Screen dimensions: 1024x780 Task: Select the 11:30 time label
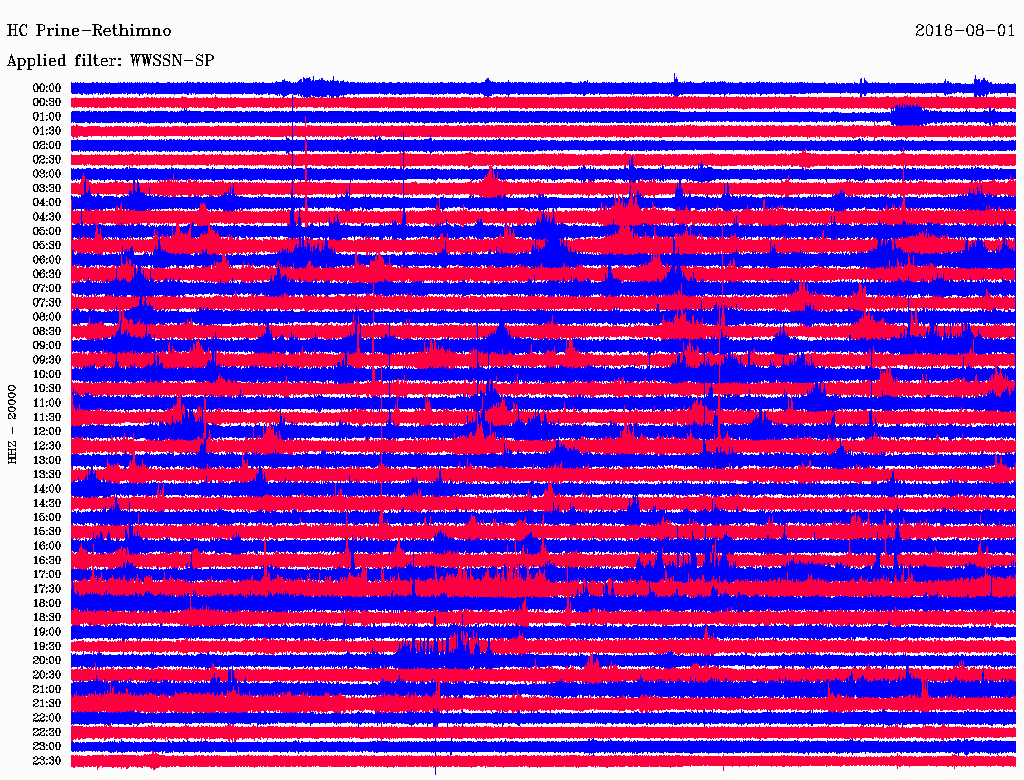click(x=46, y=417)
